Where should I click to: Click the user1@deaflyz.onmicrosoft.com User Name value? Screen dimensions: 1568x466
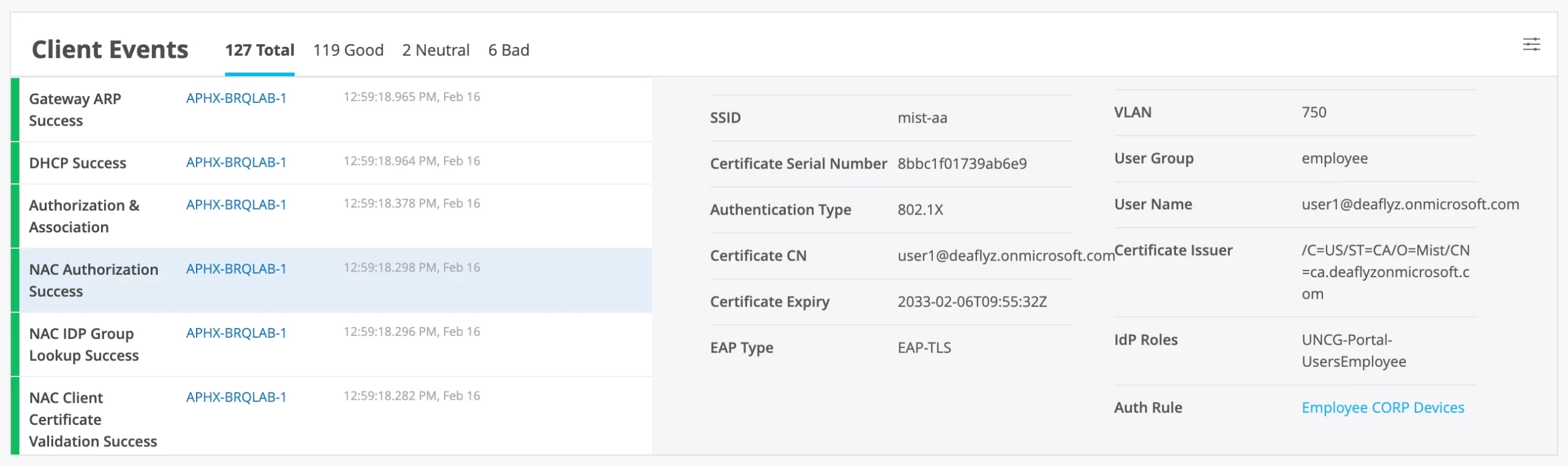(x=1410, y=204)
